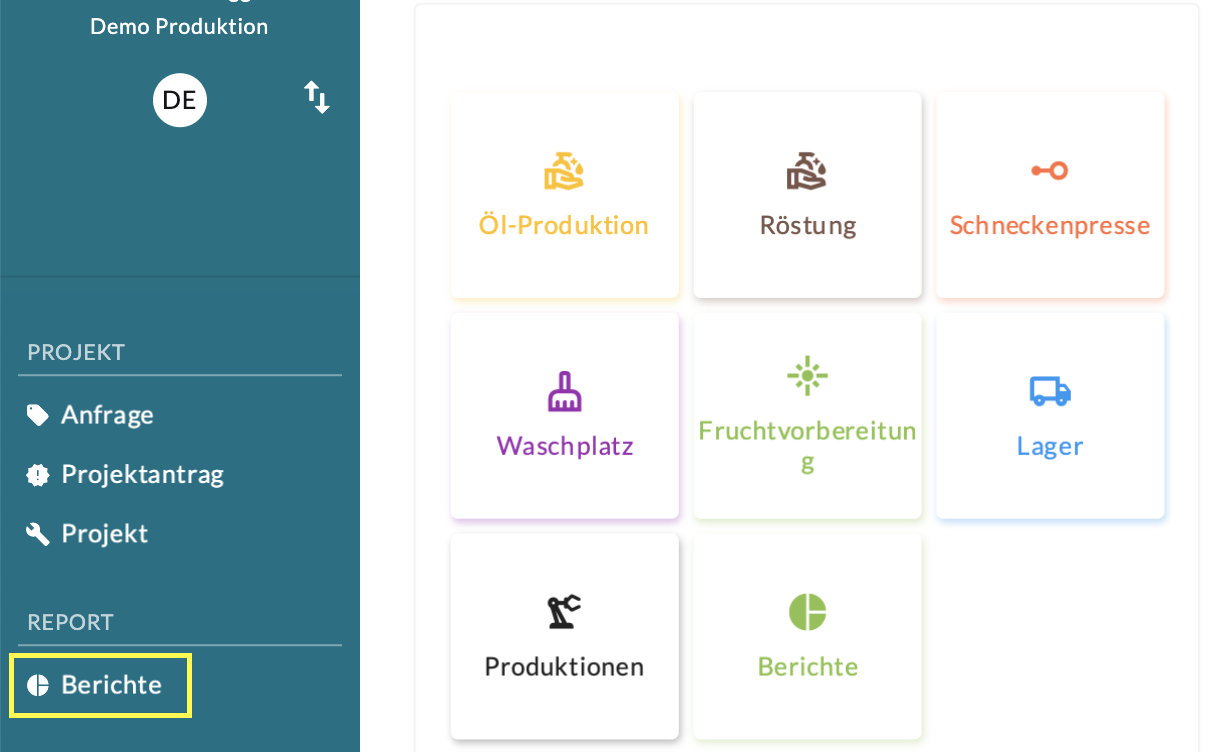Select the orange Schneckenpresse press icon
This screenshot has height=752, width=1206.
[x=1049, y=171]
